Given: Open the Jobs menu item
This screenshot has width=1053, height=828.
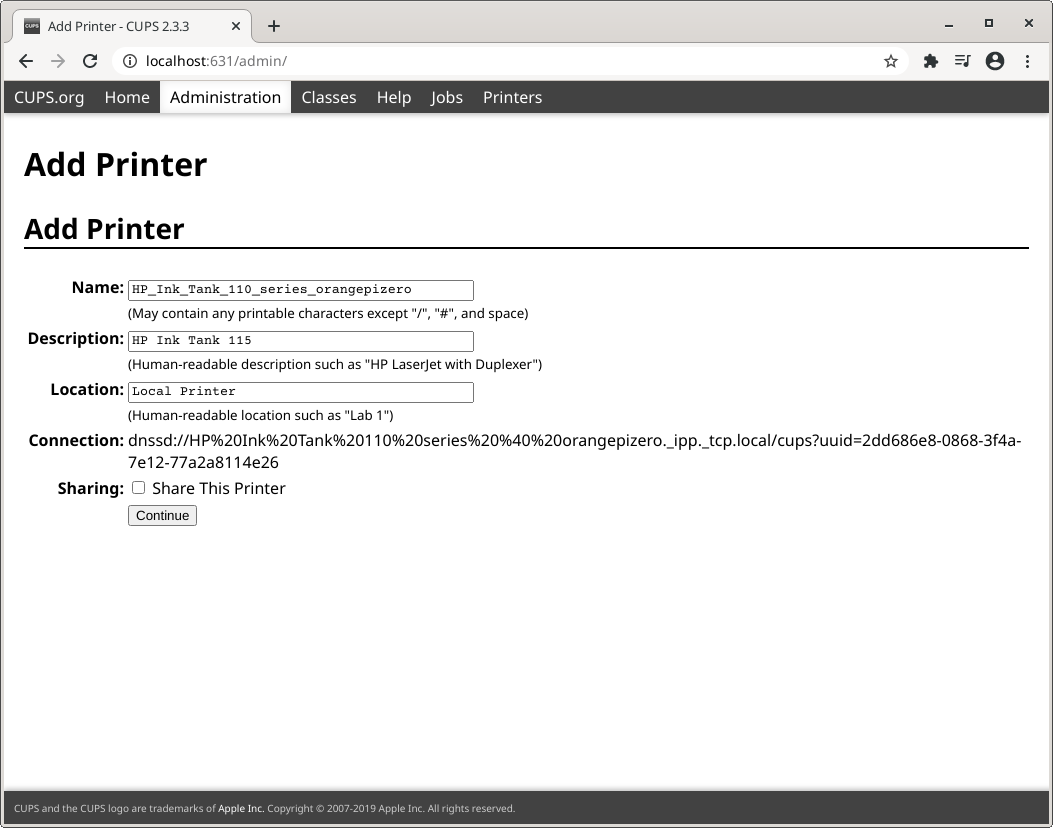Looking at the screenshot, I should [446, 97].
